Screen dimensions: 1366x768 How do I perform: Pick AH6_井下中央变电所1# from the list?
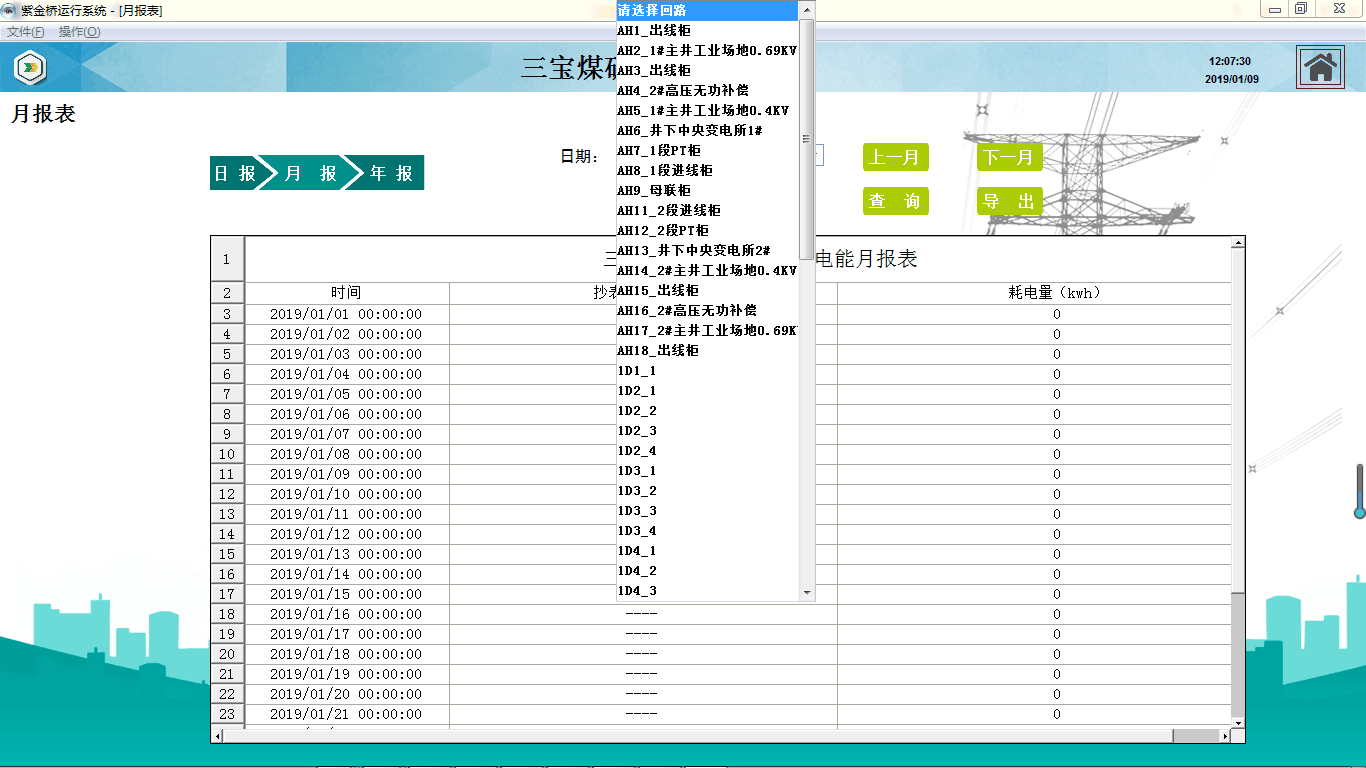[x=690, y=131]
